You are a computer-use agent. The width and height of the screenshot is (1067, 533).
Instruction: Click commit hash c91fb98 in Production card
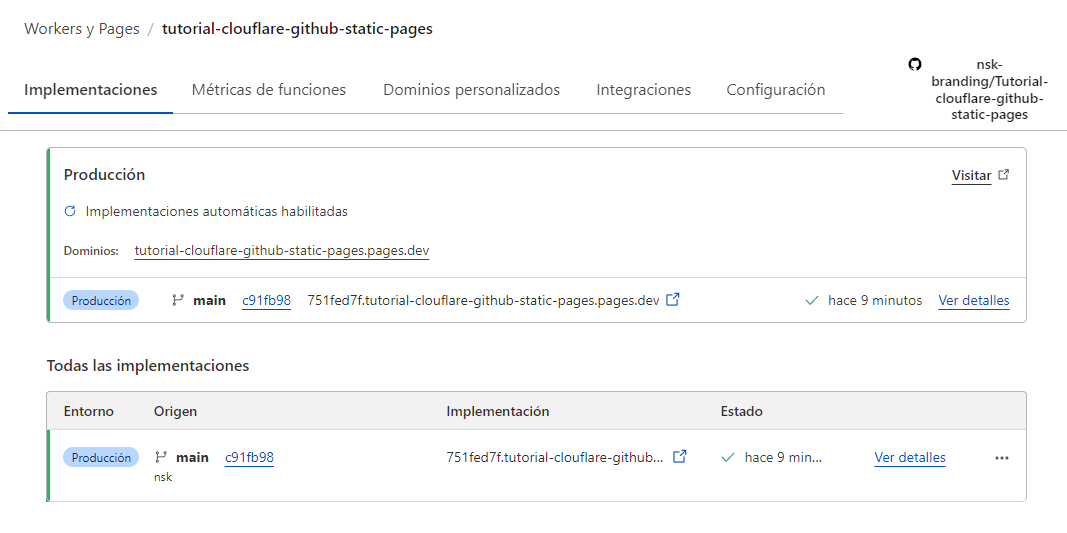[266, 300]
